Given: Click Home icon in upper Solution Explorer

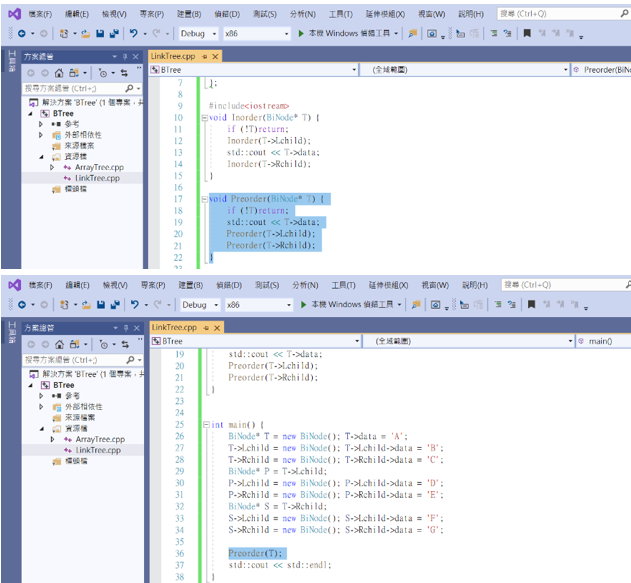Looking at the screenshot, I should point(59,73).
